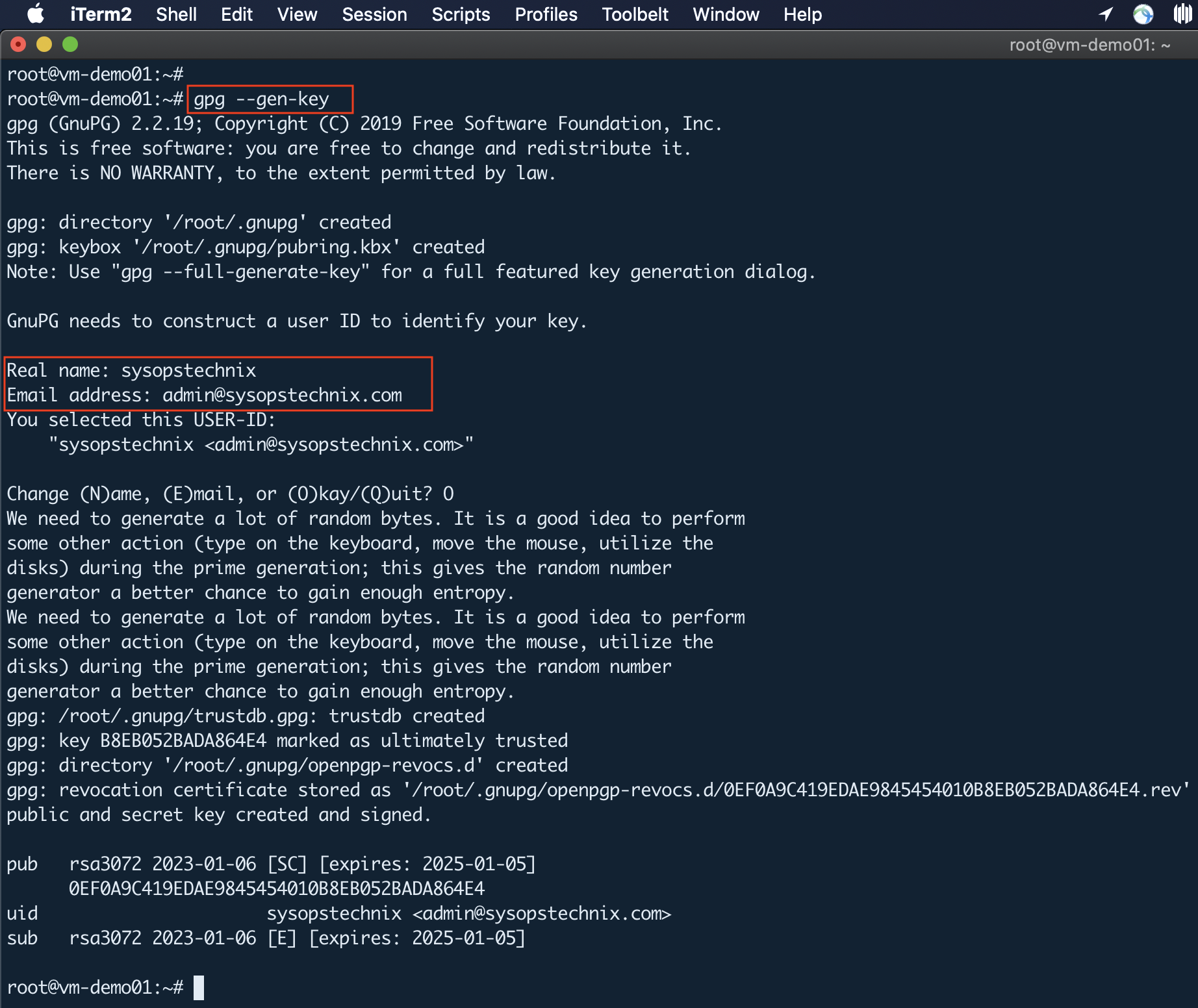Click the 'uid sysopstechnix' line

tap(338, 914)
